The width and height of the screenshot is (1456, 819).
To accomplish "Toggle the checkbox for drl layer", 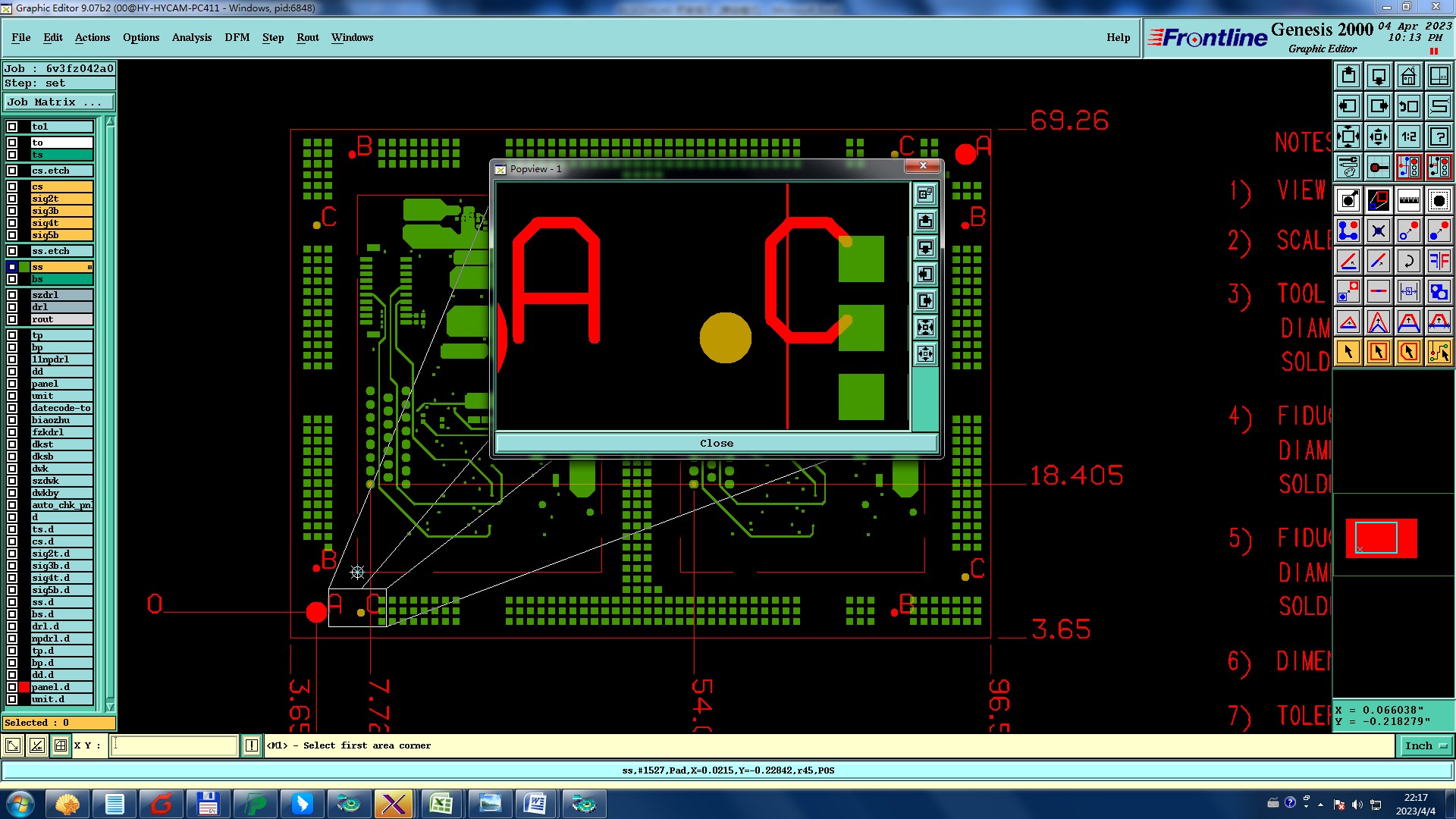I will pyautogui.click(x=12, y=307).
